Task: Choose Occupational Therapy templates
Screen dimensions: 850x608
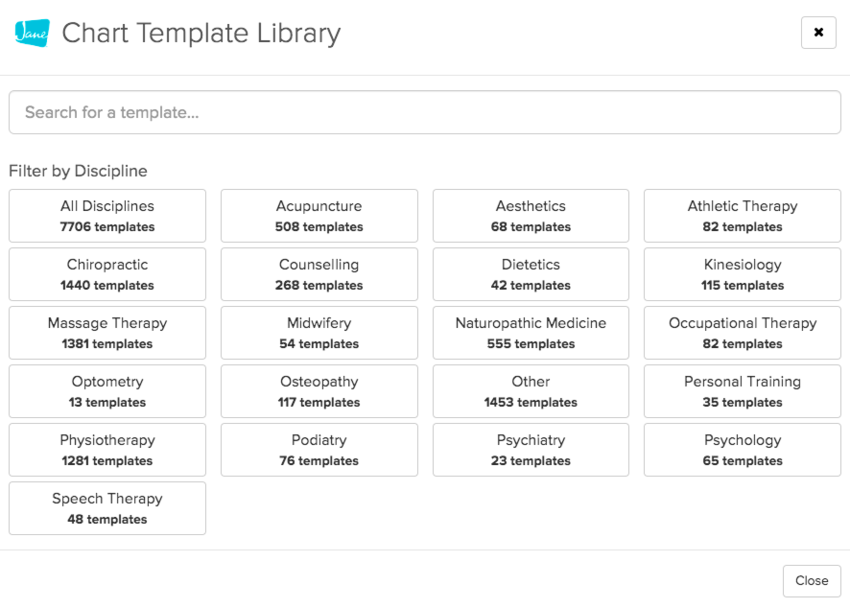Action: click(x=742, y=333)
